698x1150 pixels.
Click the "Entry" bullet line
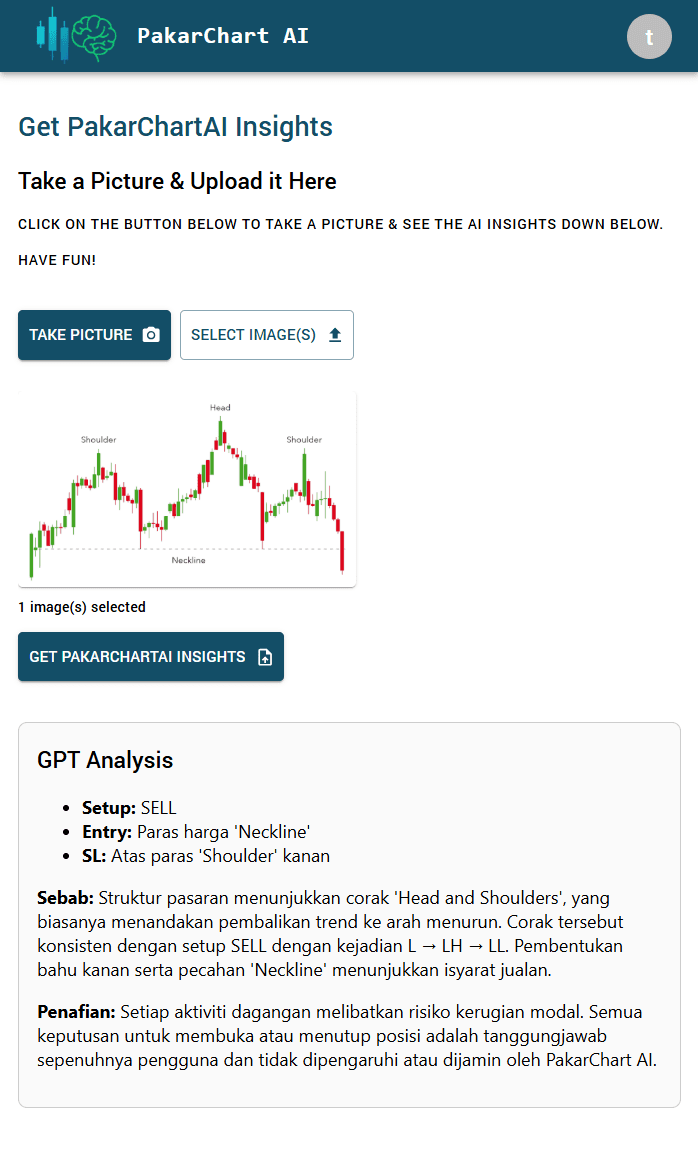coord(196,832)
